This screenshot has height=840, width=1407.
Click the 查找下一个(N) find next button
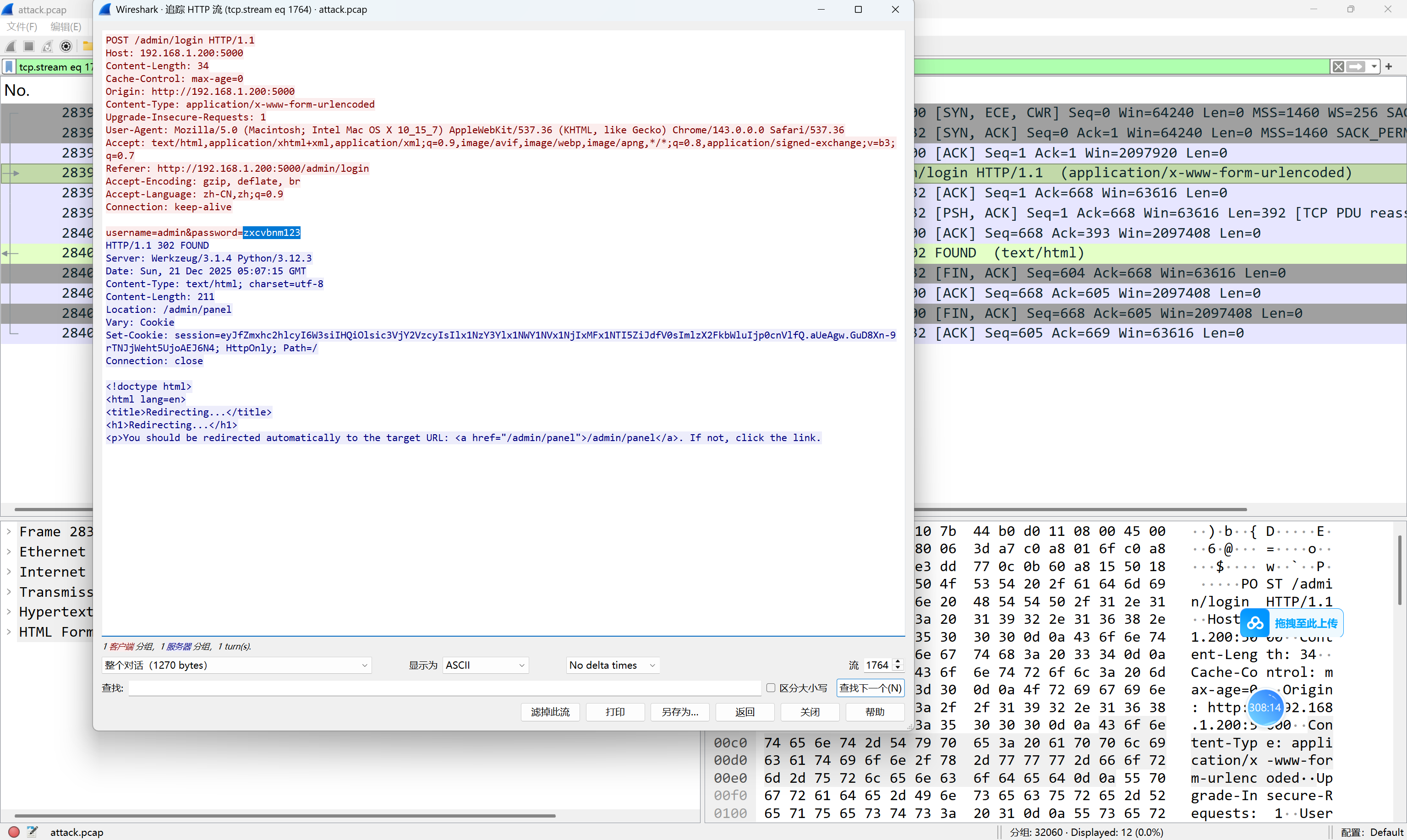click(870, 688)
